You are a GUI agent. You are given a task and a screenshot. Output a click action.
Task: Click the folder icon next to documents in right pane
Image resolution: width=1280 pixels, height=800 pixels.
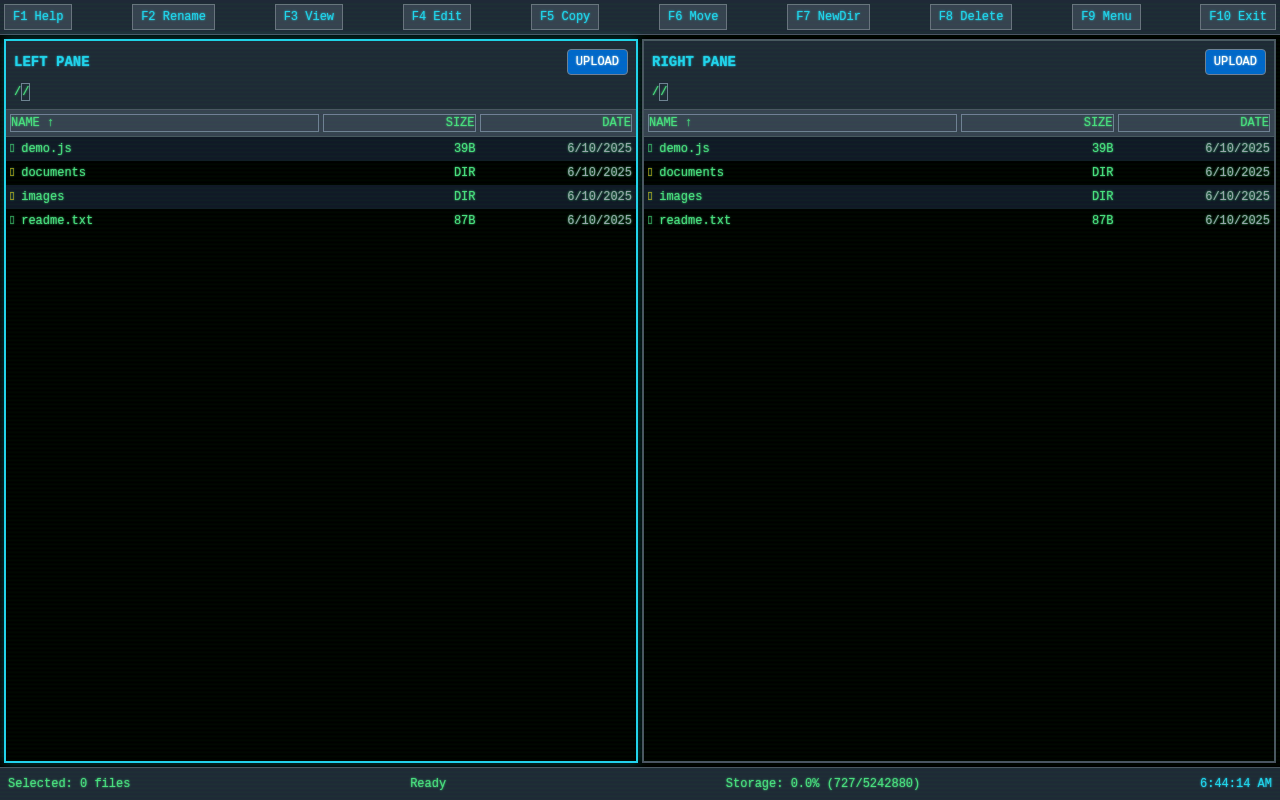pos(650,172)
